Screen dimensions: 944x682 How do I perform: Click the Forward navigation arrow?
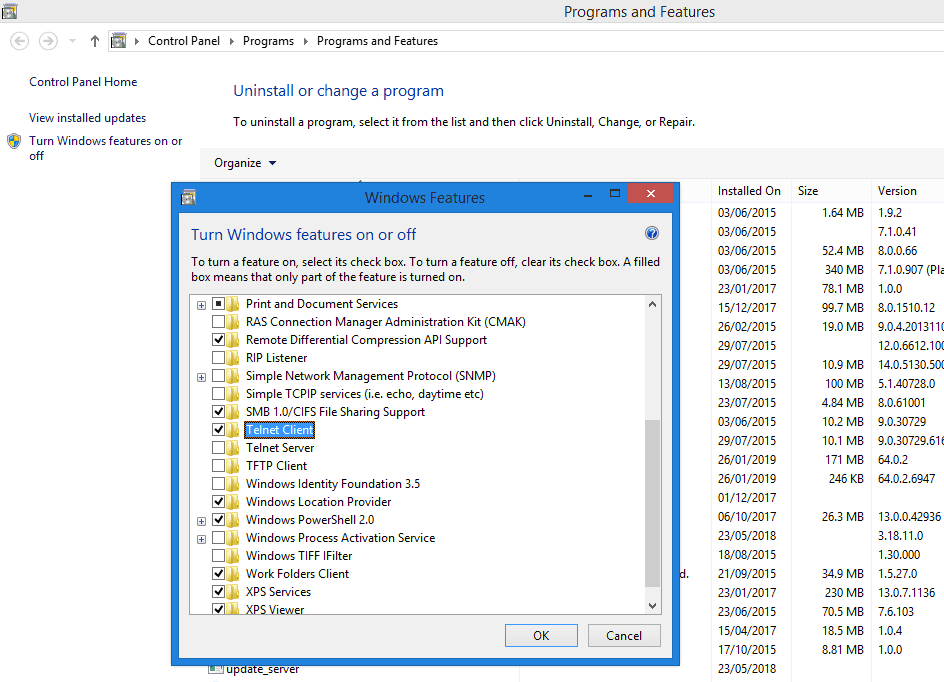(x=48, y=41)
